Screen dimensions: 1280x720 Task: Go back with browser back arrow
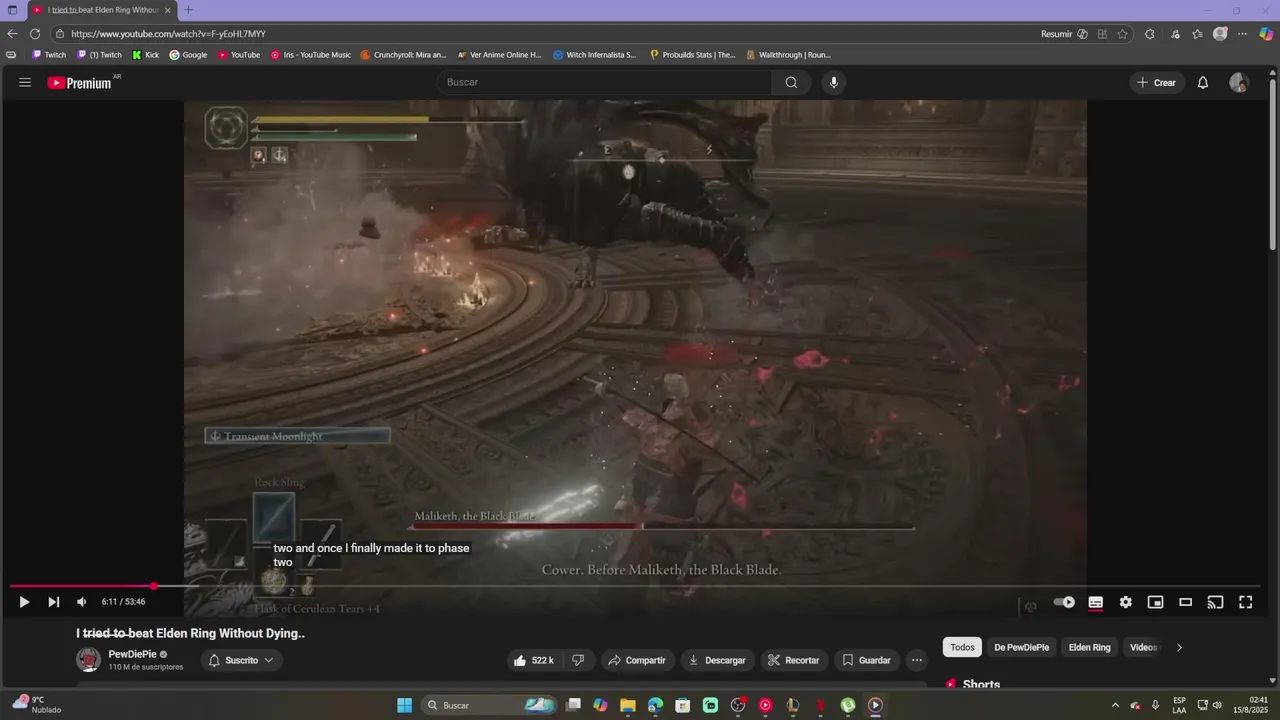tap(12, 34)
